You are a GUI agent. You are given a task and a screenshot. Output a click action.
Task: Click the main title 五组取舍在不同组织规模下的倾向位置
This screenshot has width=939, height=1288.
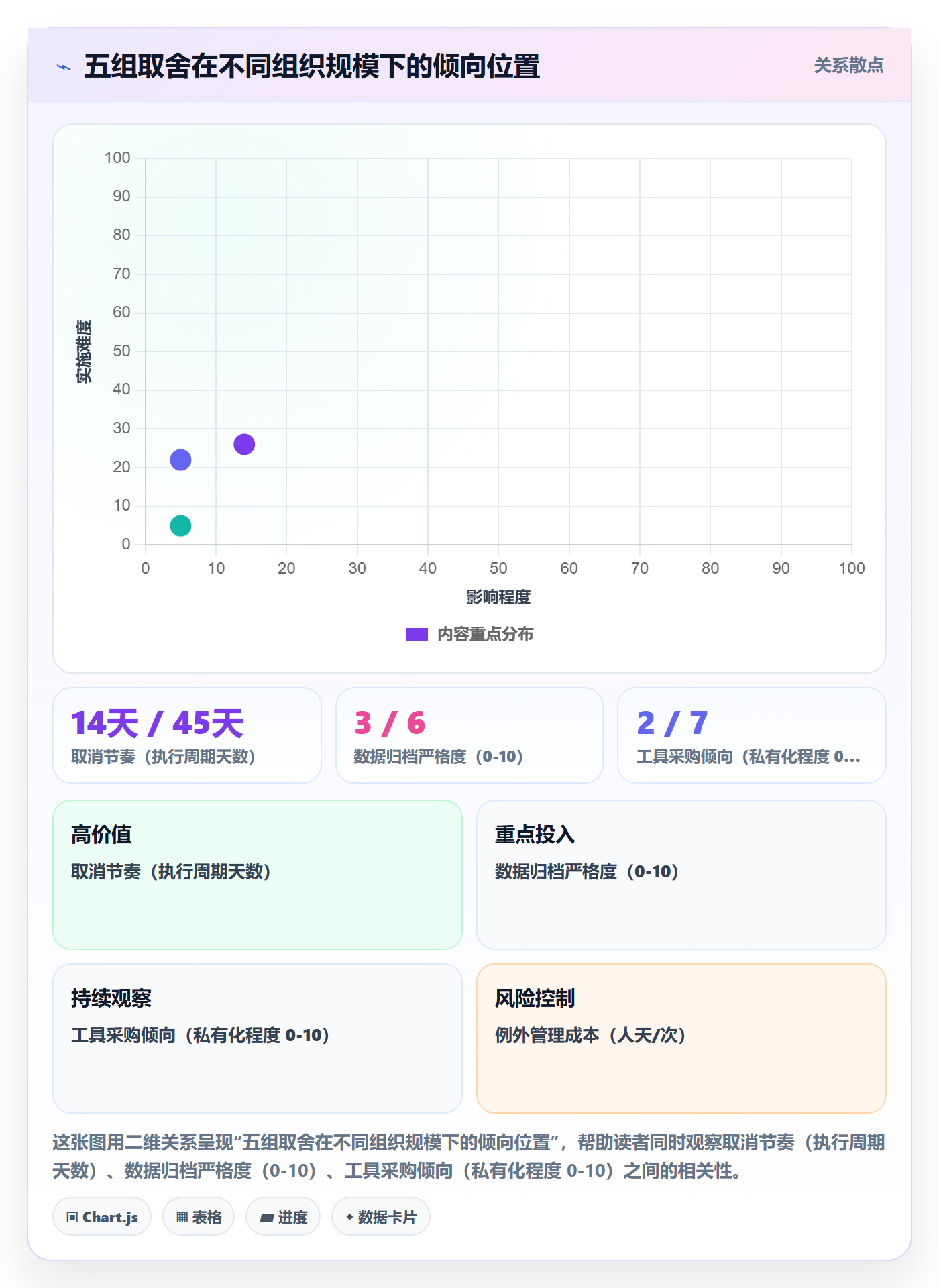coord(313,67)
